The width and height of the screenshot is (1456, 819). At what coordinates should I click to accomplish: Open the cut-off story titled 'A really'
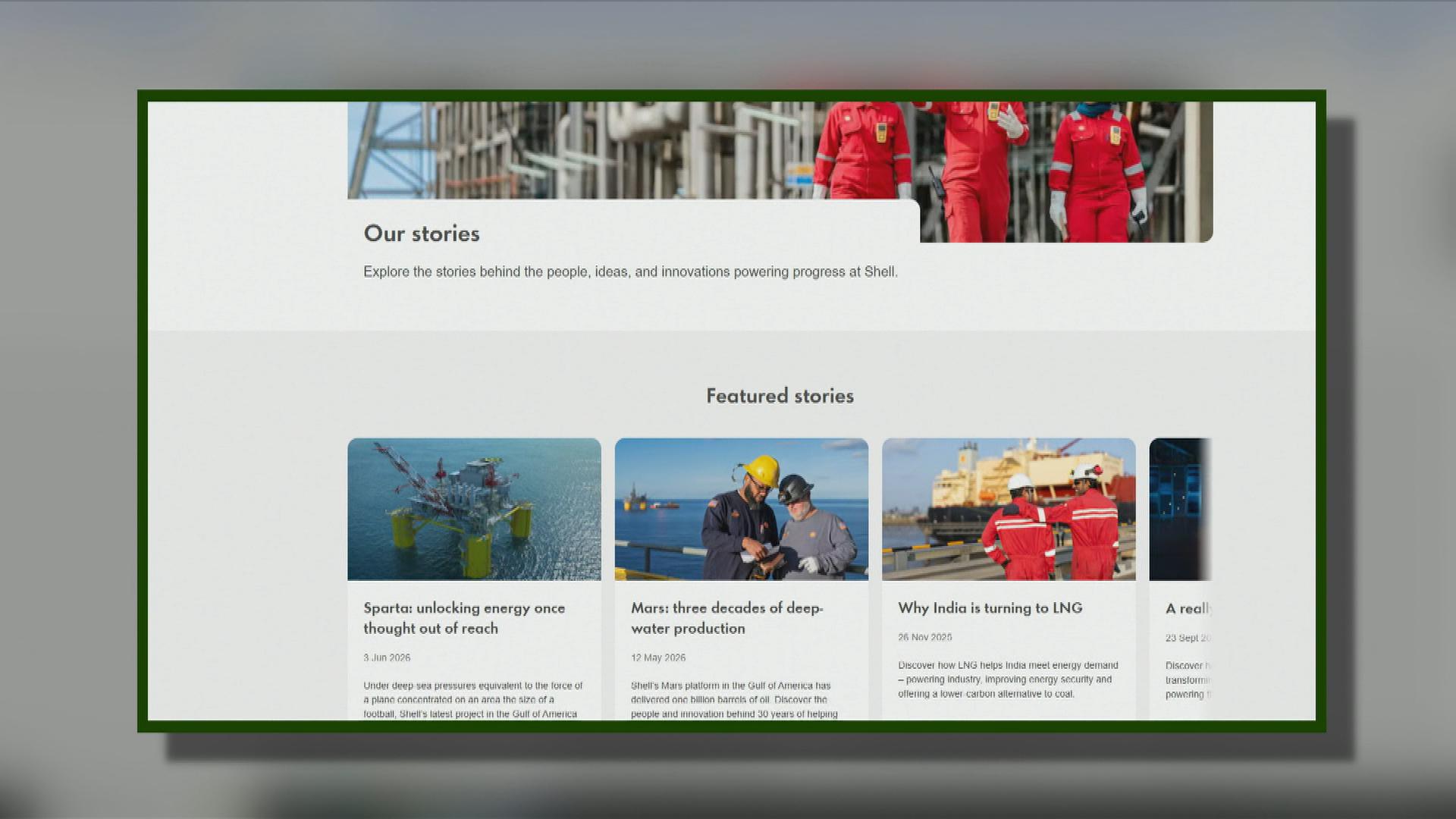point(1189,608)
